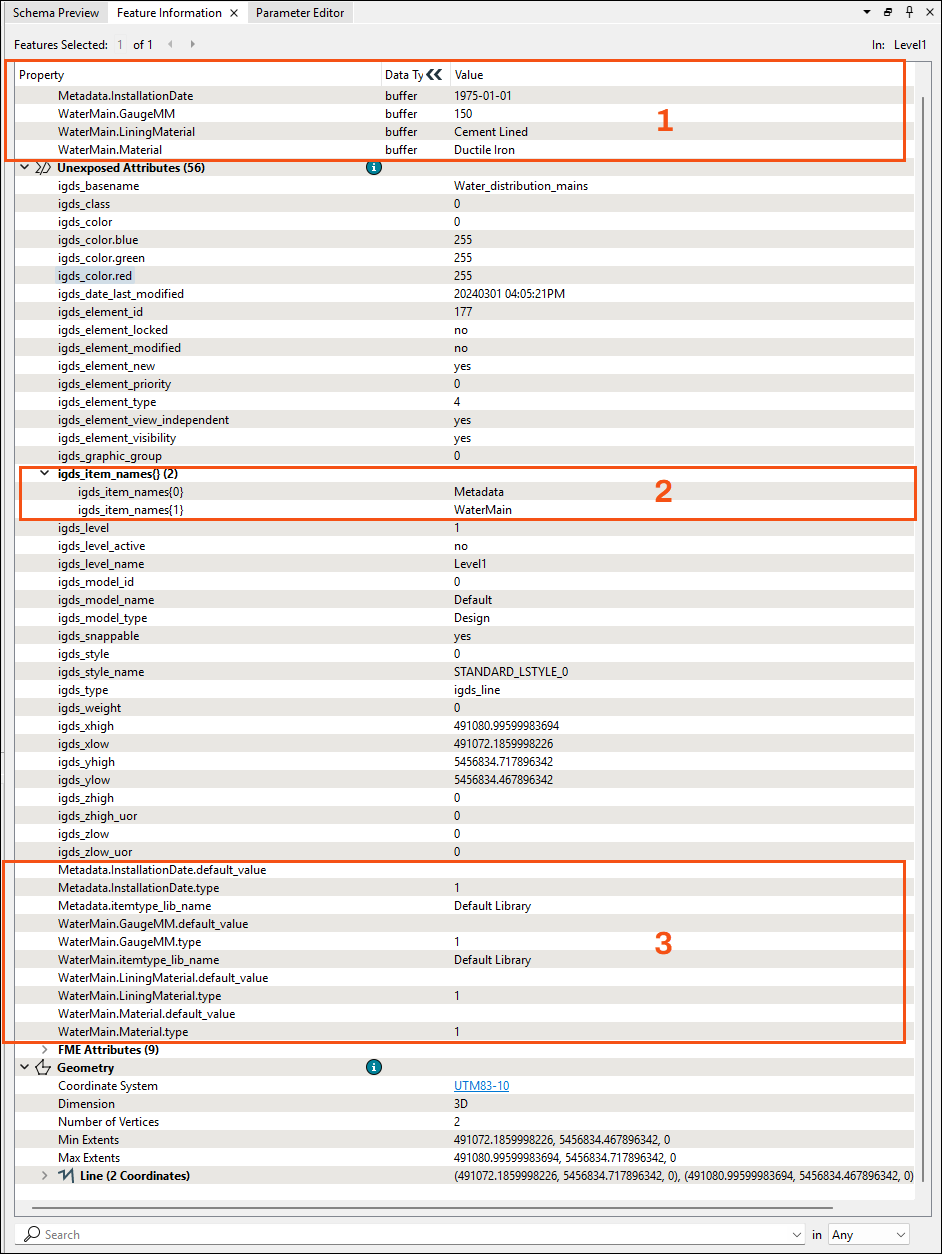Click the value 'igds_line'
Image resolution: width=942 pixels, height=1254 pixels.
pyautogui.click(x=477, y=690)
